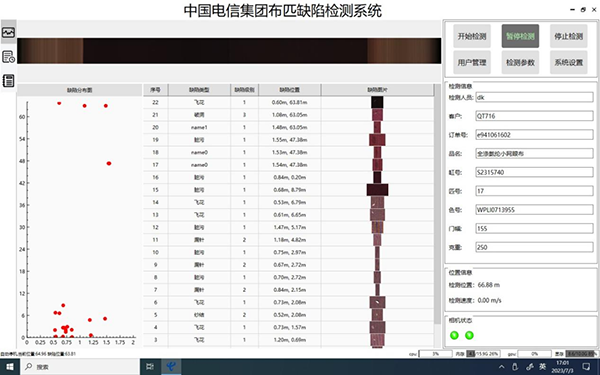Open Task View on the taskbar
Image resolution: width=600 pixels, height=375 pixels.
(150, 367)
